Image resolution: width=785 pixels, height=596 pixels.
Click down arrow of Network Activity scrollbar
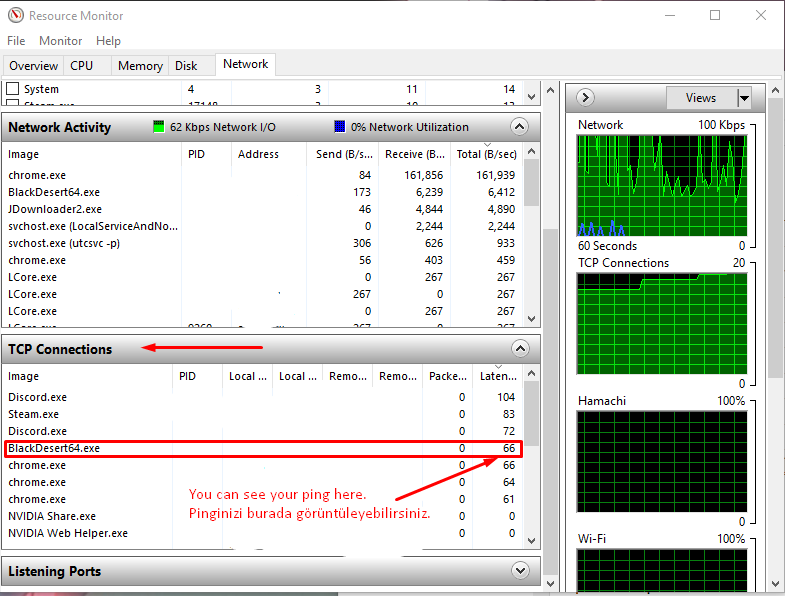click(532, 319)
